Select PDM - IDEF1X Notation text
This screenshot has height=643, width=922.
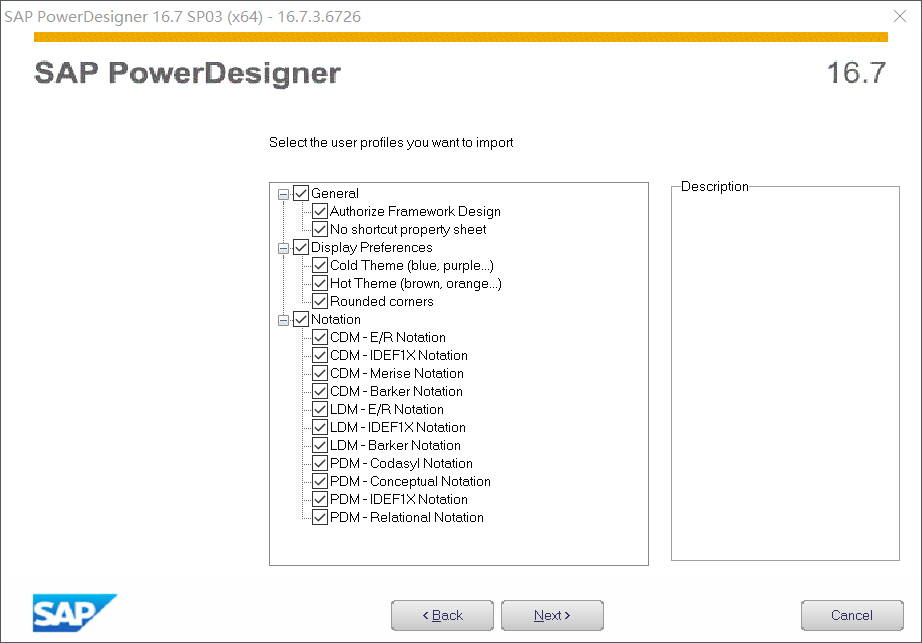coord(399,499)
